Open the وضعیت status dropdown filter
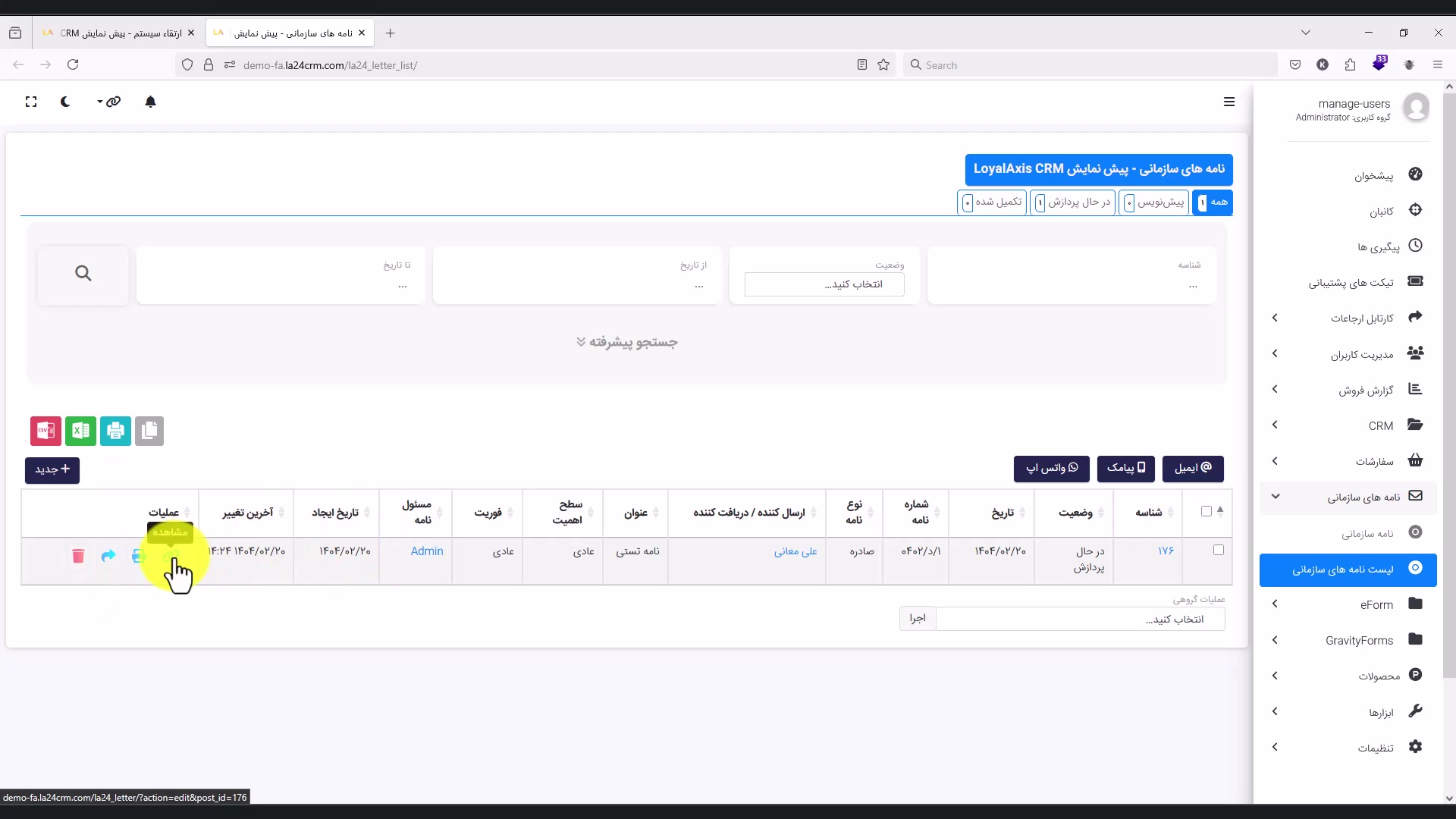Screen dimensions: 1456x819 click(824, 284)
